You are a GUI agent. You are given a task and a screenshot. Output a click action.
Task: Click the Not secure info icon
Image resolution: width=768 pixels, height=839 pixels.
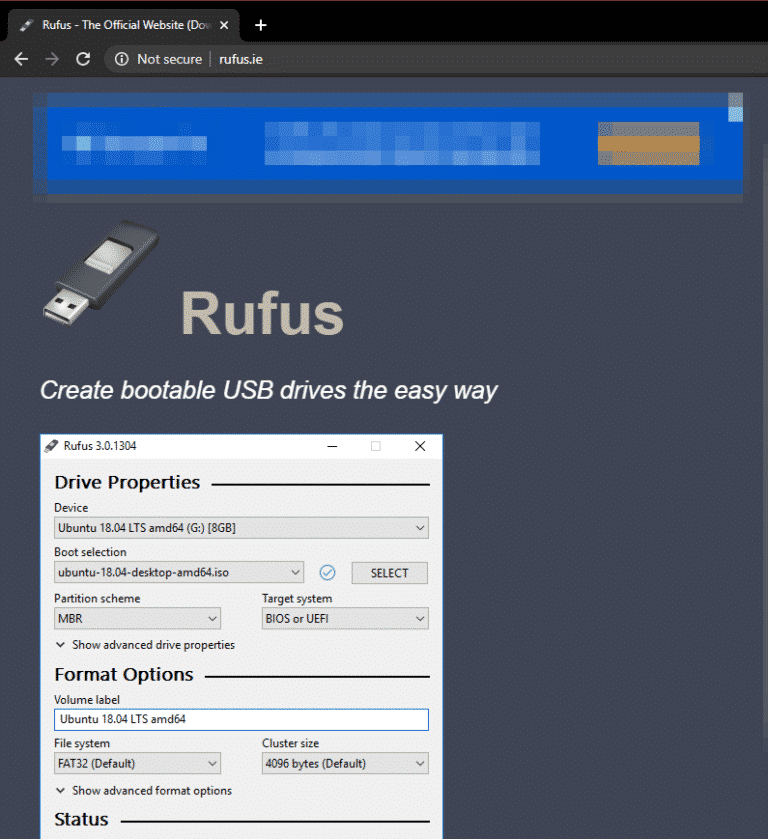(x=121, y=59)
